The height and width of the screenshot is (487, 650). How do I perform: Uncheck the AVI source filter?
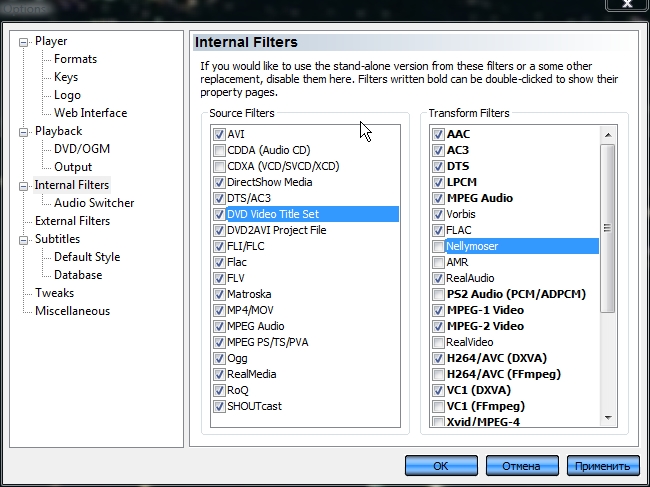[219, 135]
